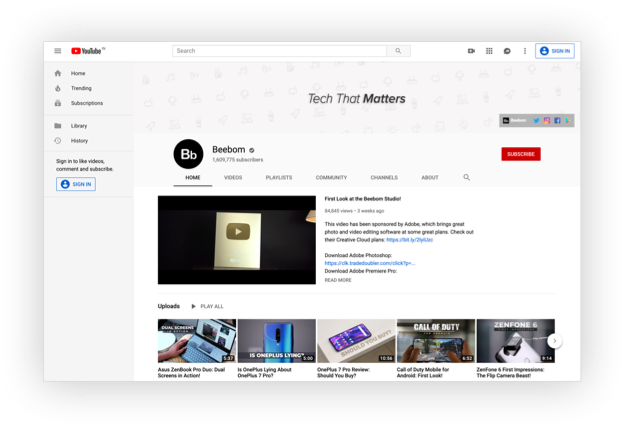The image size is (625, 427).
Task: Switch to the Videos tab
Action: [233, 177]
